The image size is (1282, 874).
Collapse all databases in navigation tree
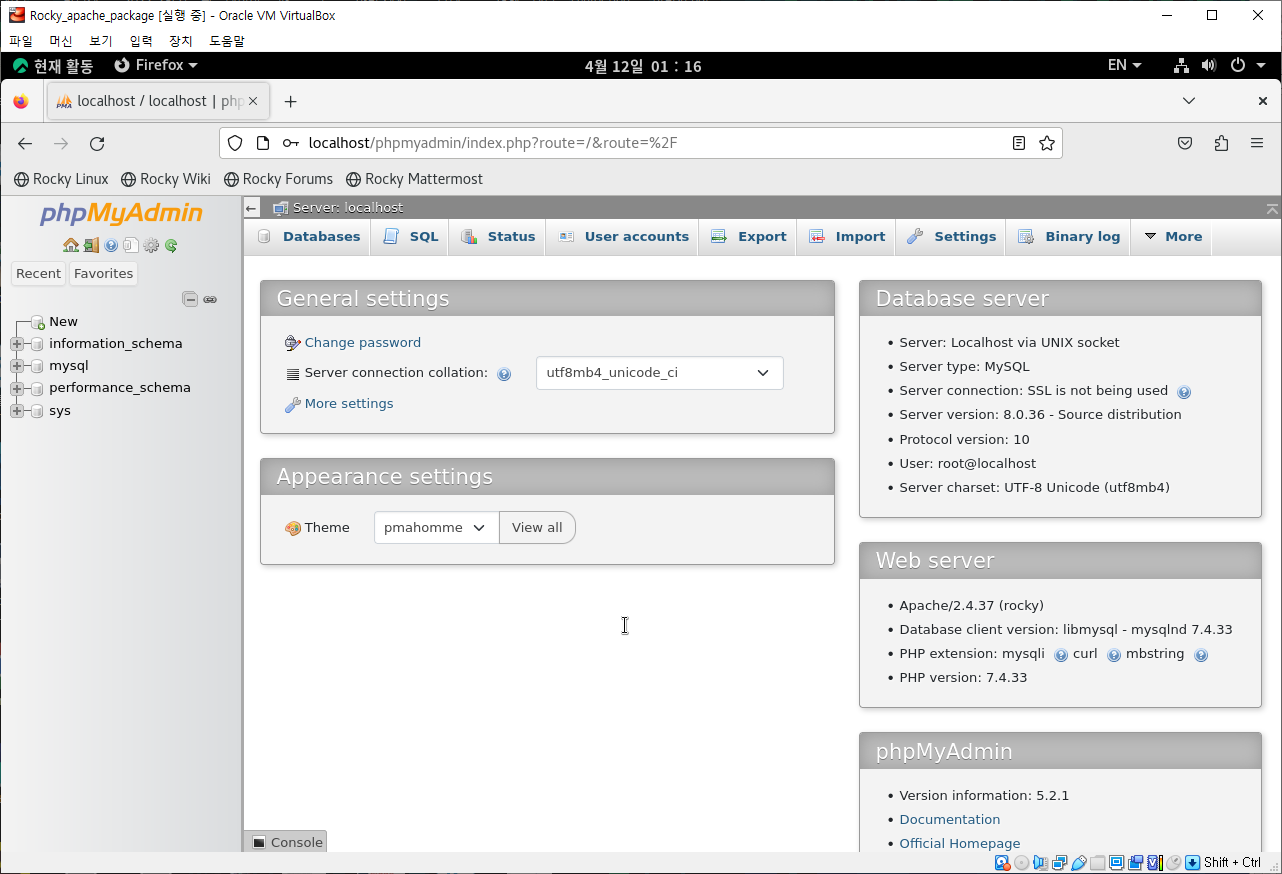coord(189,299)
